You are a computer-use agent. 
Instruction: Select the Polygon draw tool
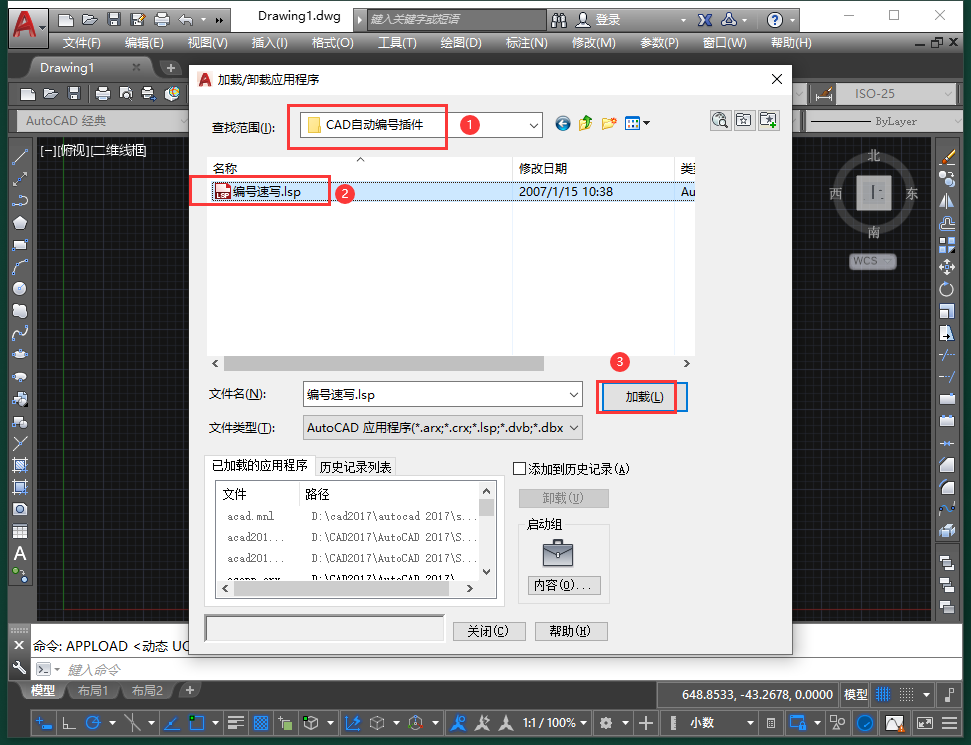[20, 223]
